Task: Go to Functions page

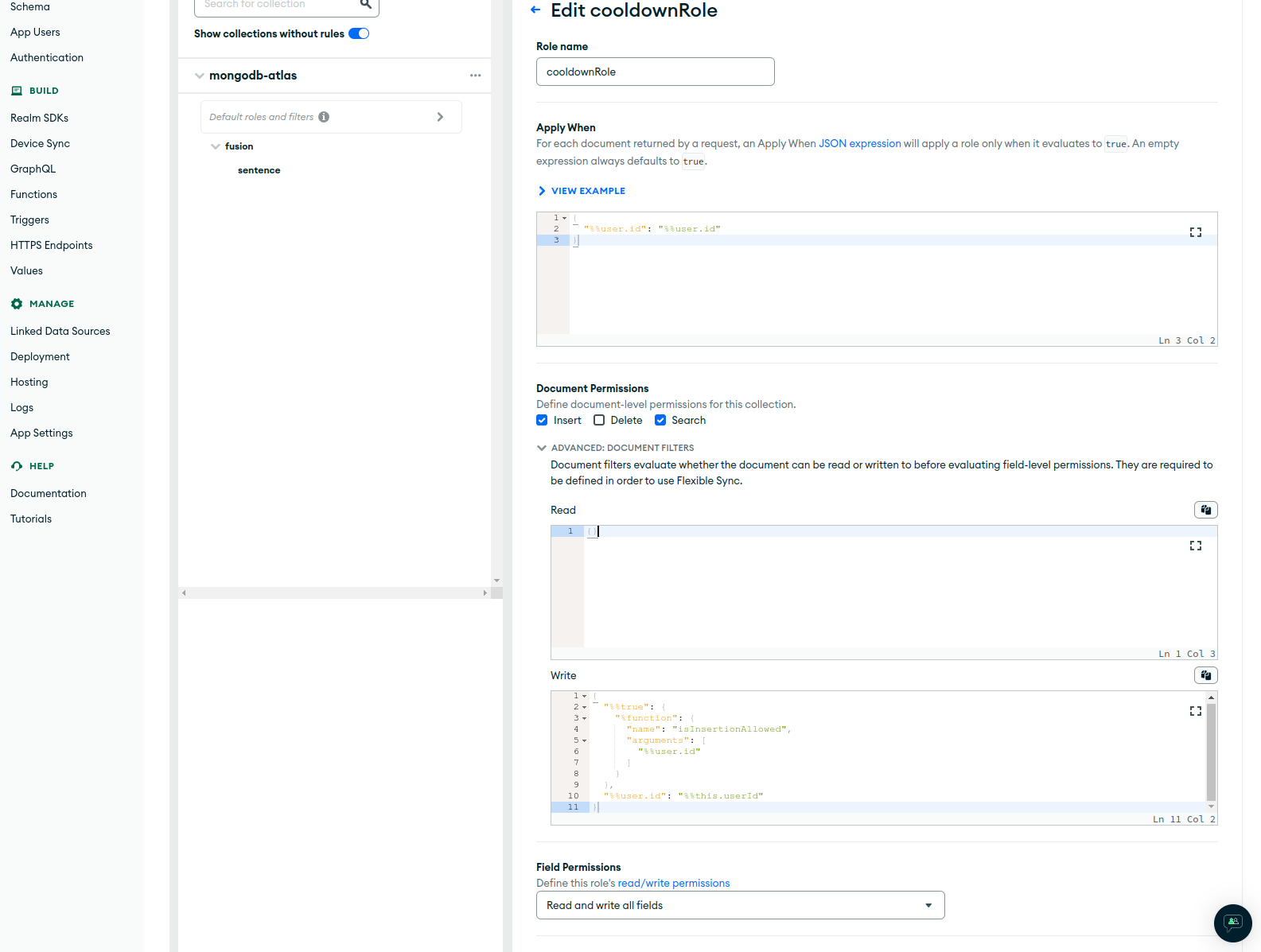Action: click(x=33, y=194)
